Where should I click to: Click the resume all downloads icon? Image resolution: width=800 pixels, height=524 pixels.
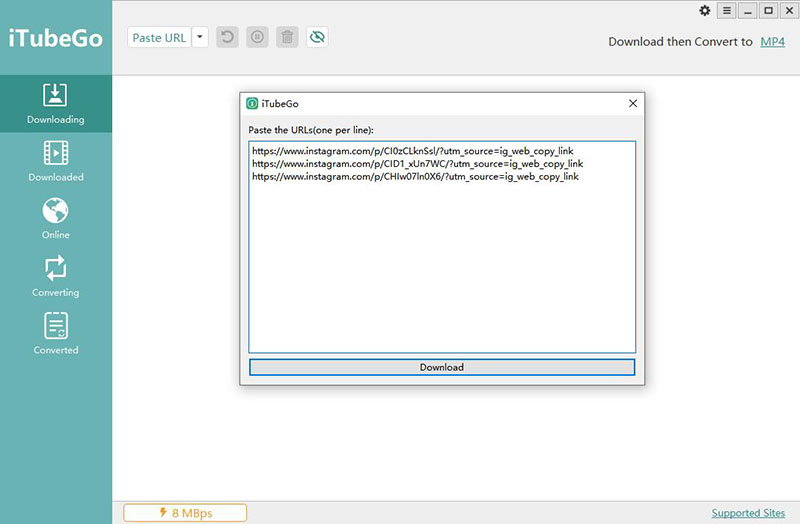[228, 37]
